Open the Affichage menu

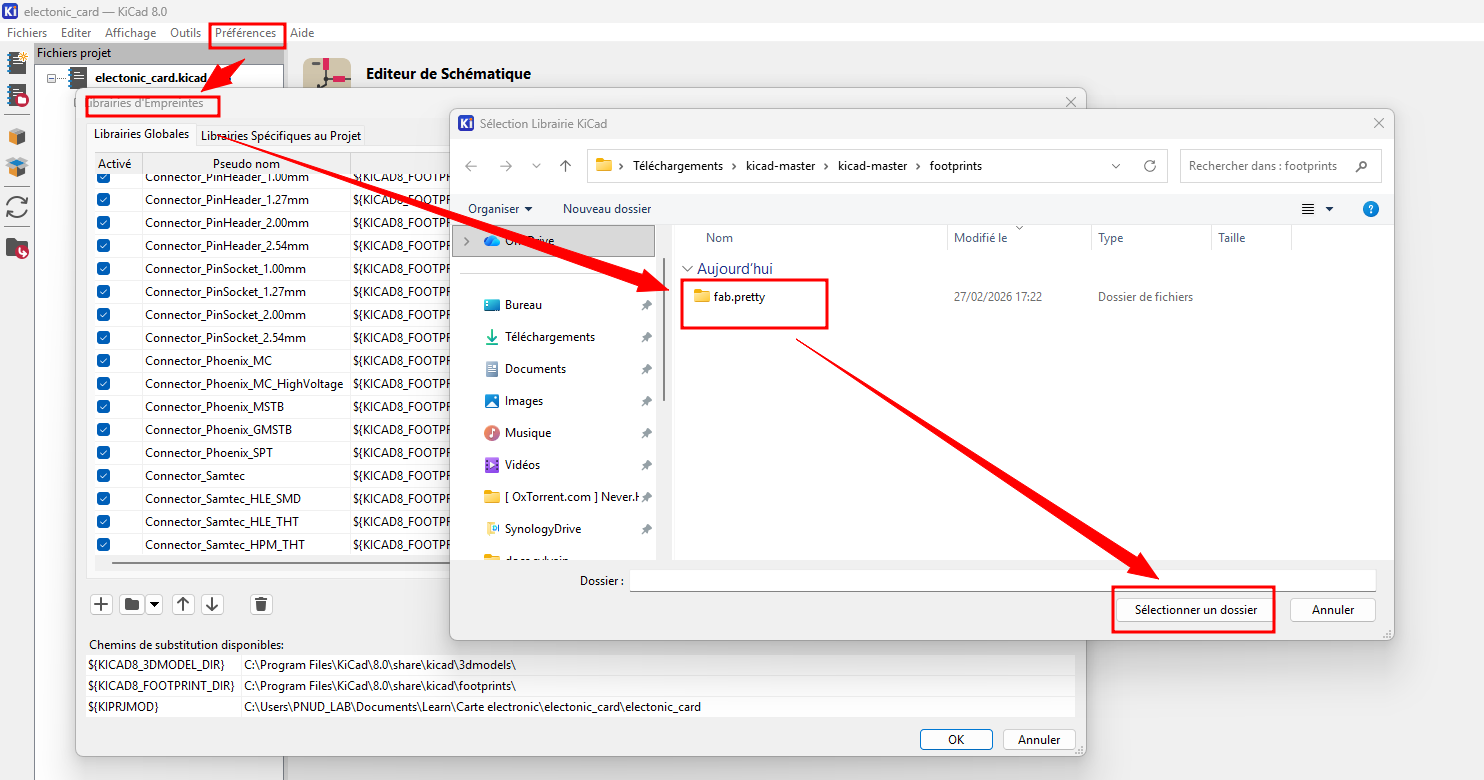131,33
